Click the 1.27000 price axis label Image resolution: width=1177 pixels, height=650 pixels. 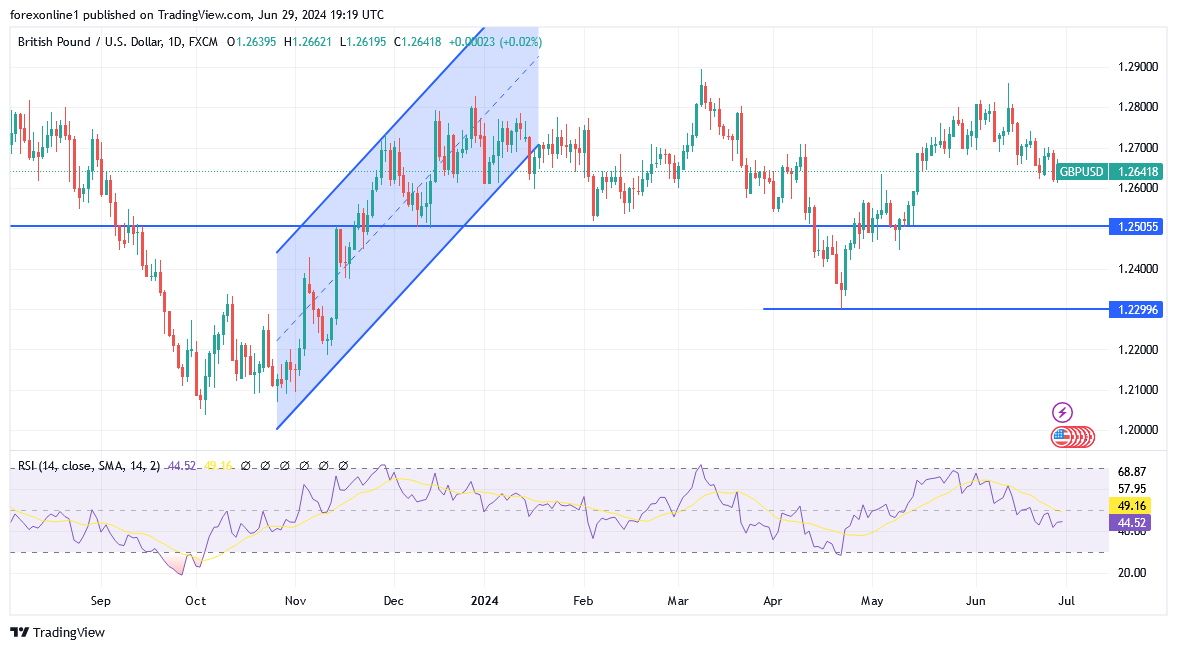coord(1138,148)
